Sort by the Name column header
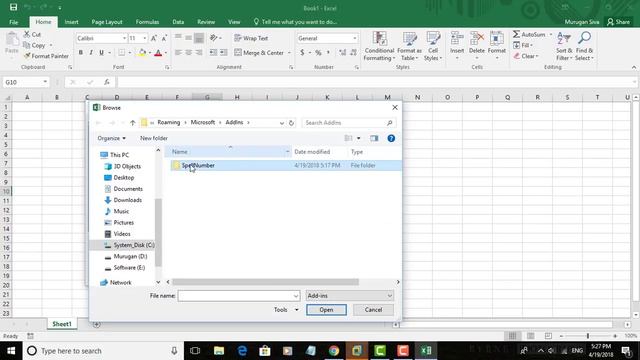 [x=228, y=152]
